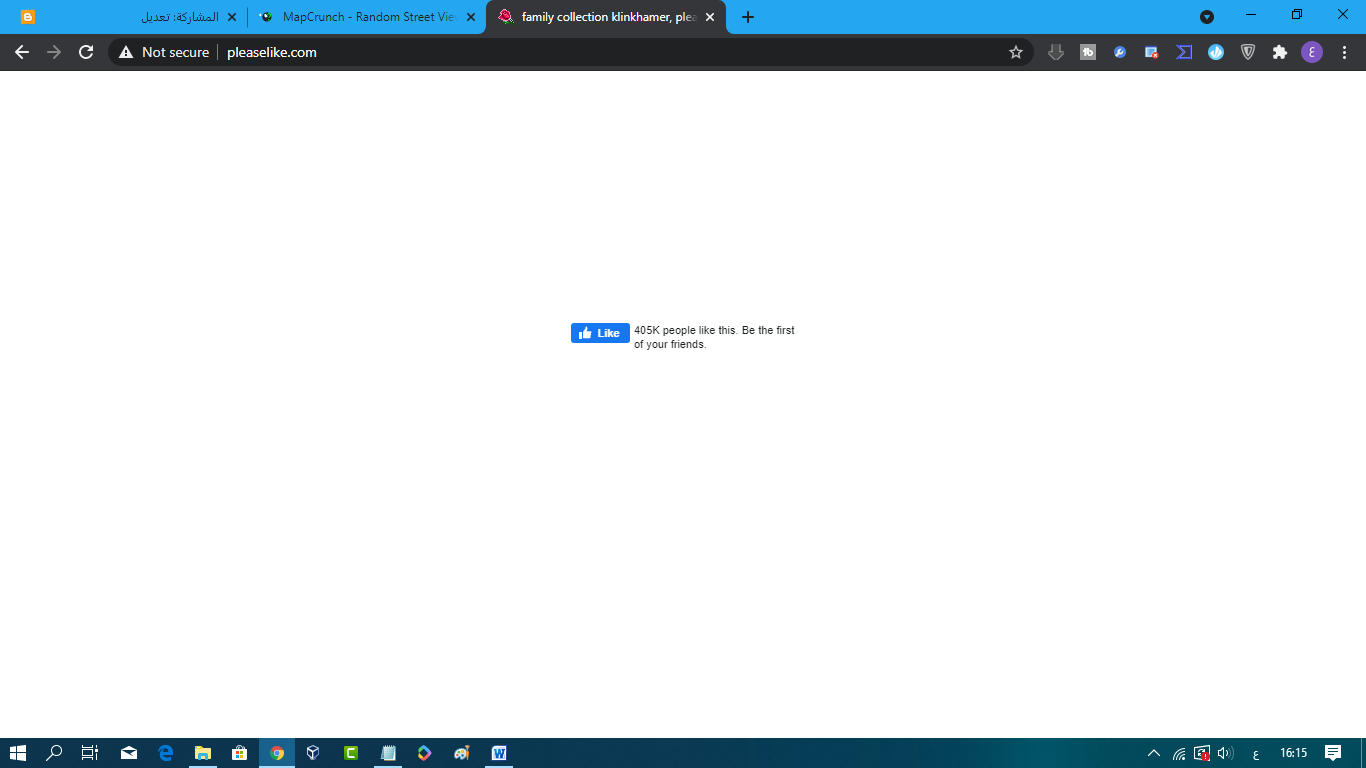Select the family collection klinkhamer tab
1366x768 pixels.
[606, 17]
